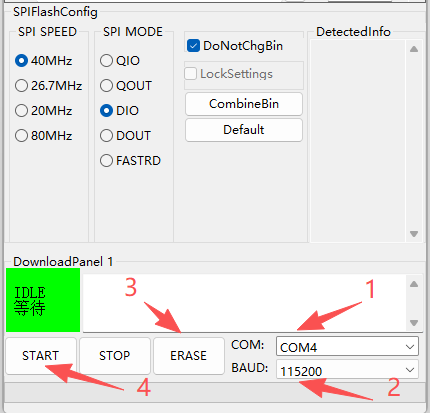Click the download log scroll down arrow
430x413 pixels.
414,323
